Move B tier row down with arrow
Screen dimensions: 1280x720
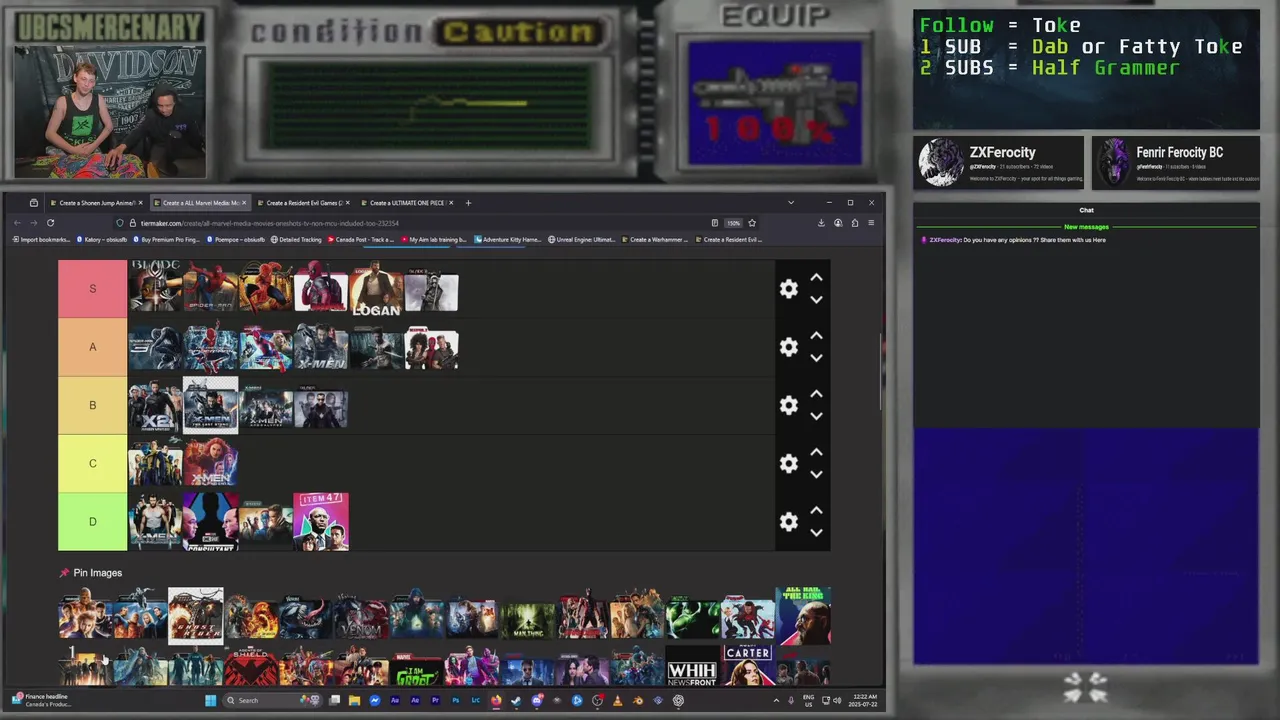tap(816, 416)
